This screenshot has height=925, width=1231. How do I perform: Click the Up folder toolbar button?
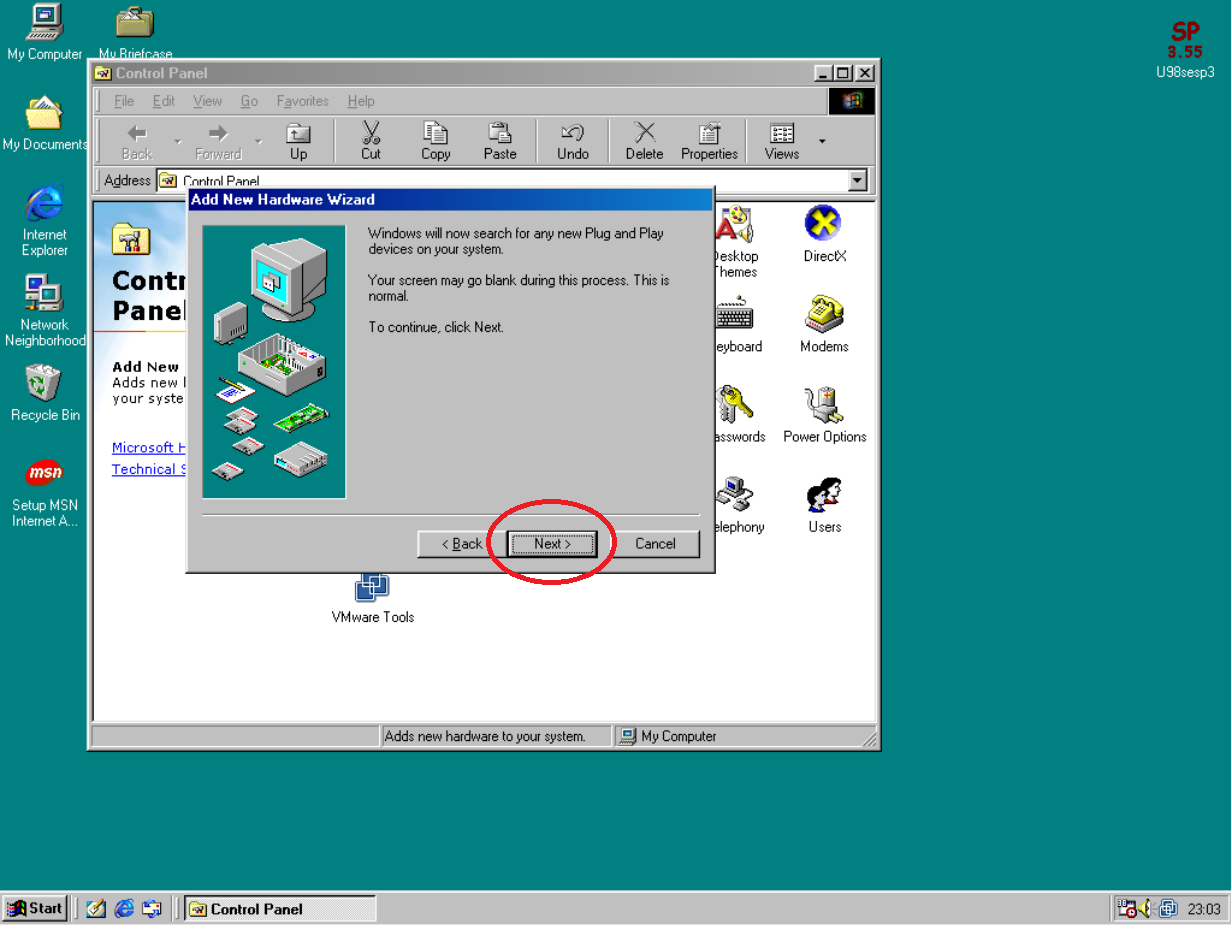[x=298, y=141]
